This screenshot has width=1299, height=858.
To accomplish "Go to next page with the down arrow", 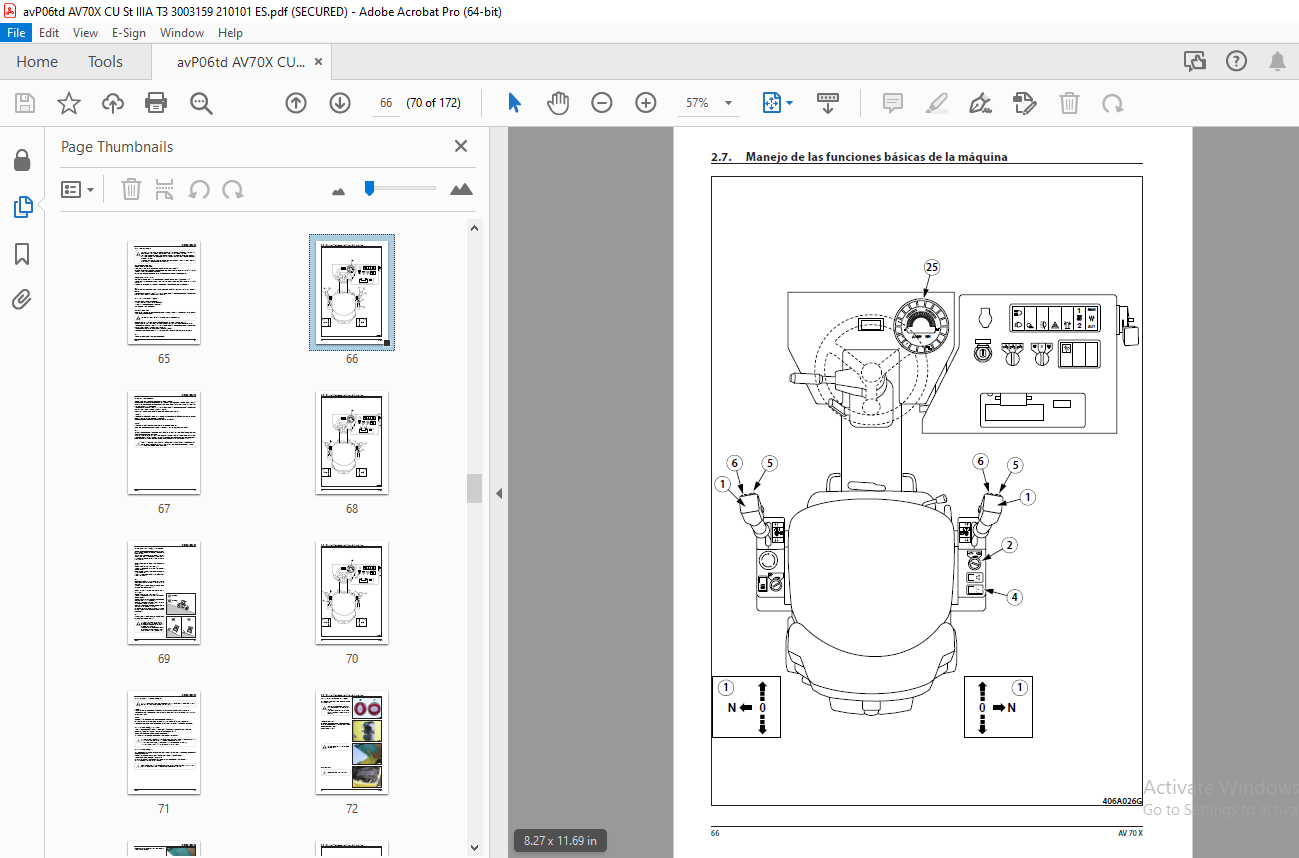I will [340, 103].
